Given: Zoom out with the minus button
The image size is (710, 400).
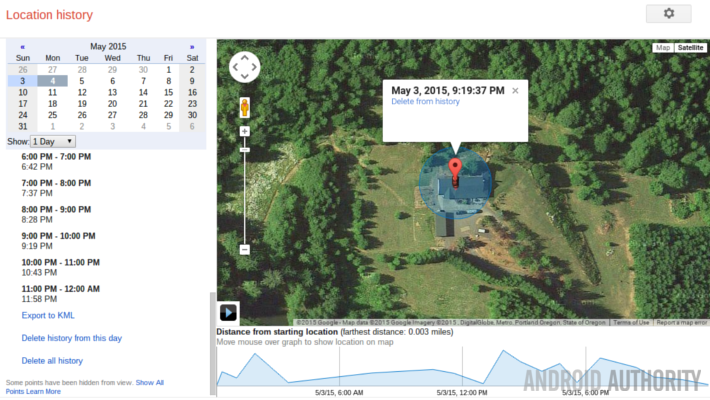Looking at the screenshot, I should (x=245, y=250).
